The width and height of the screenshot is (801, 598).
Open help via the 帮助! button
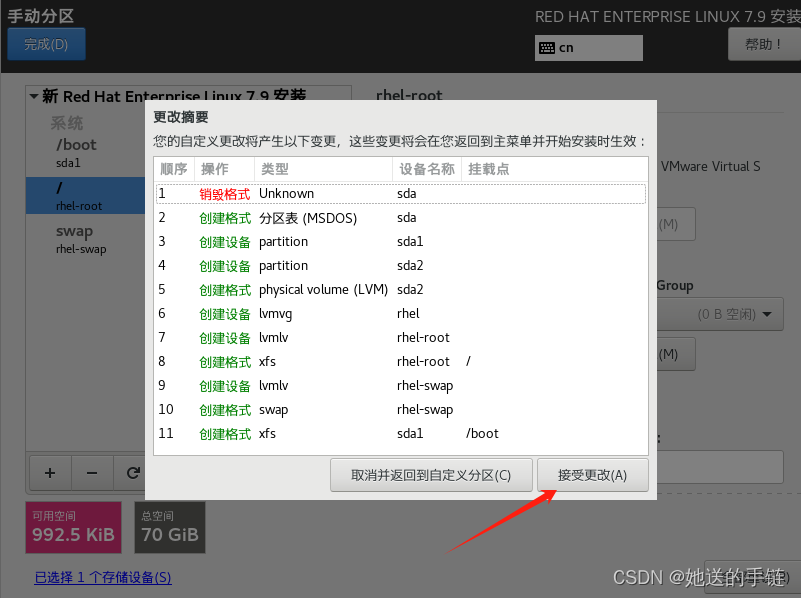pyautogui.click(x=763, y=44)
